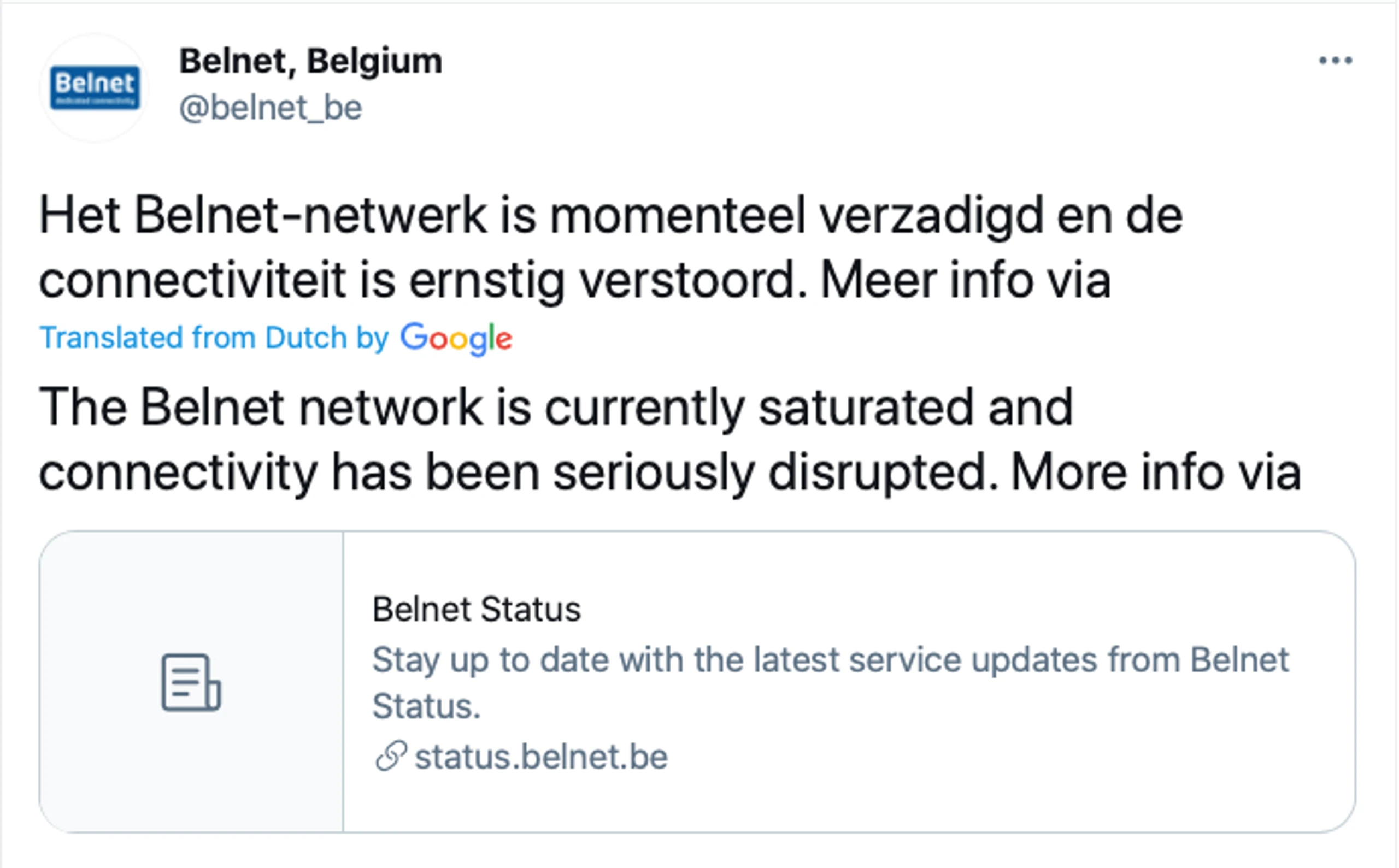Click the Google logo in translation notice

click(x=456, y=339)
